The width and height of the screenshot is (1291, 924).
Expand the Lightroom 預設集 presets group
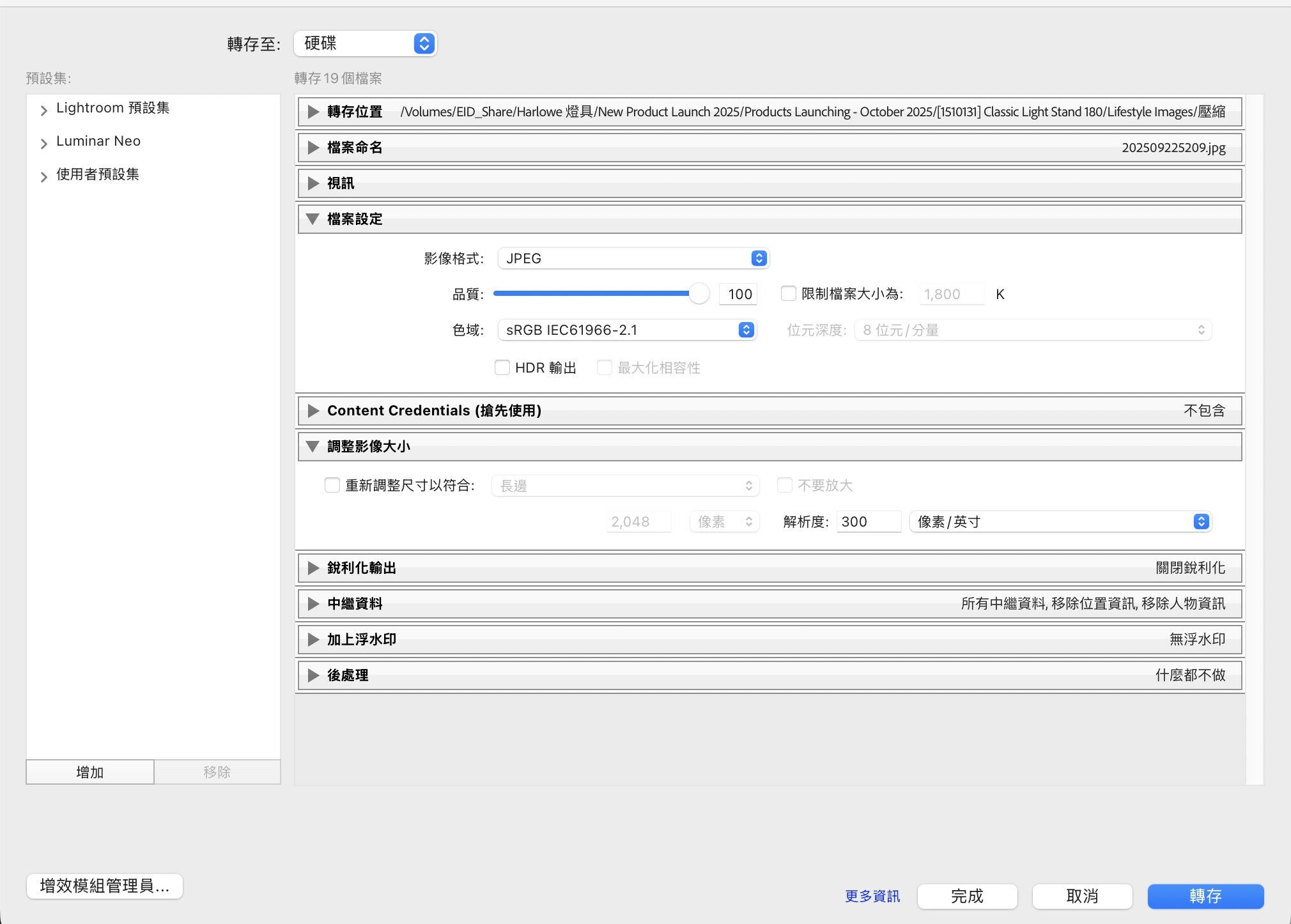point(43,109)
